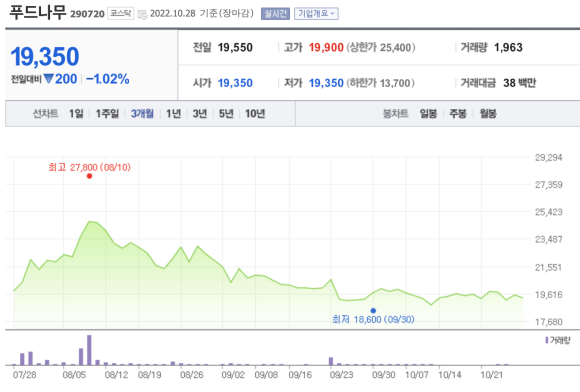Click the 최고 27,800 (08/10) label

click(90, 167)
